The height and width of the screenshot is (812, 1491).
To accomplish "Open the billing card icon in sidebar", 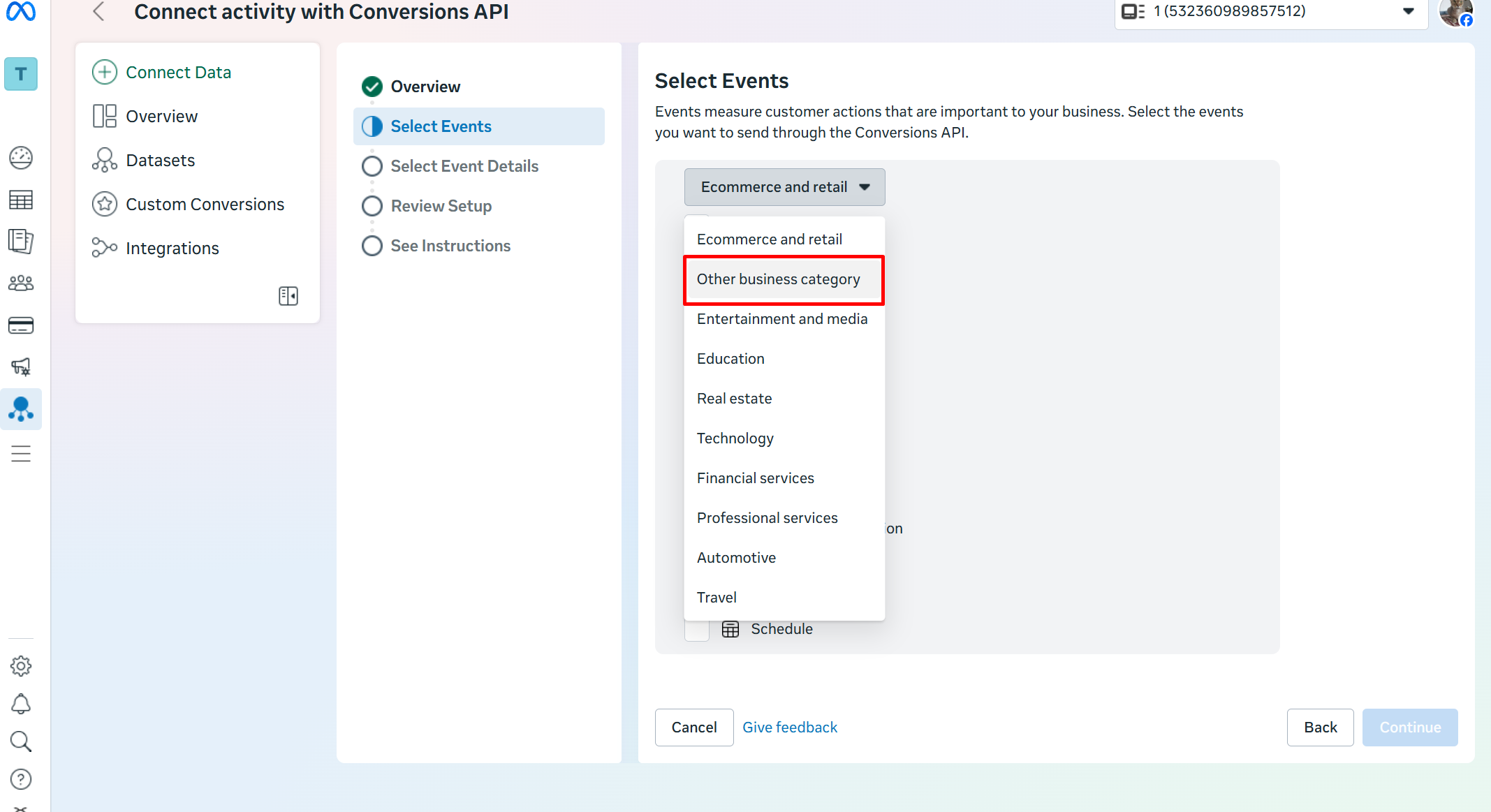I will click(x=21, y=325).
